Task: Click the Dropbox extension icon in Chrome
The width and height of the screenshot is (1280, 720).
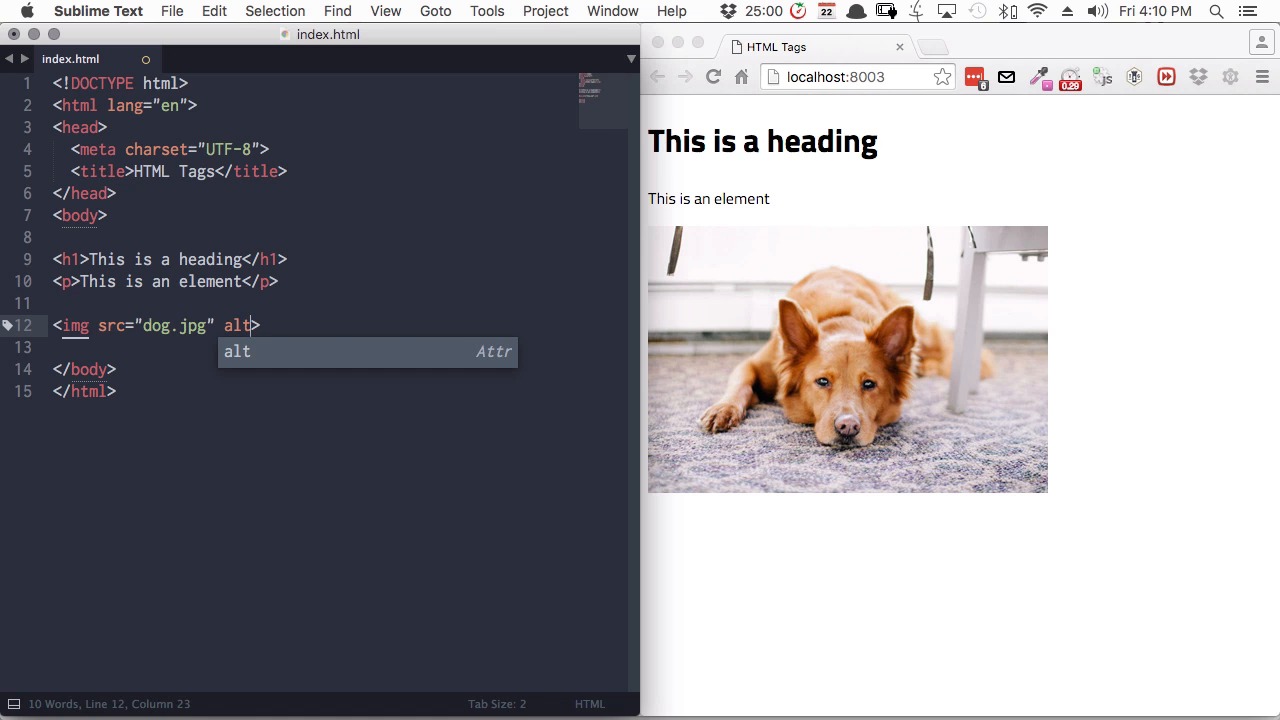Action: click(x=1198, y=77)
